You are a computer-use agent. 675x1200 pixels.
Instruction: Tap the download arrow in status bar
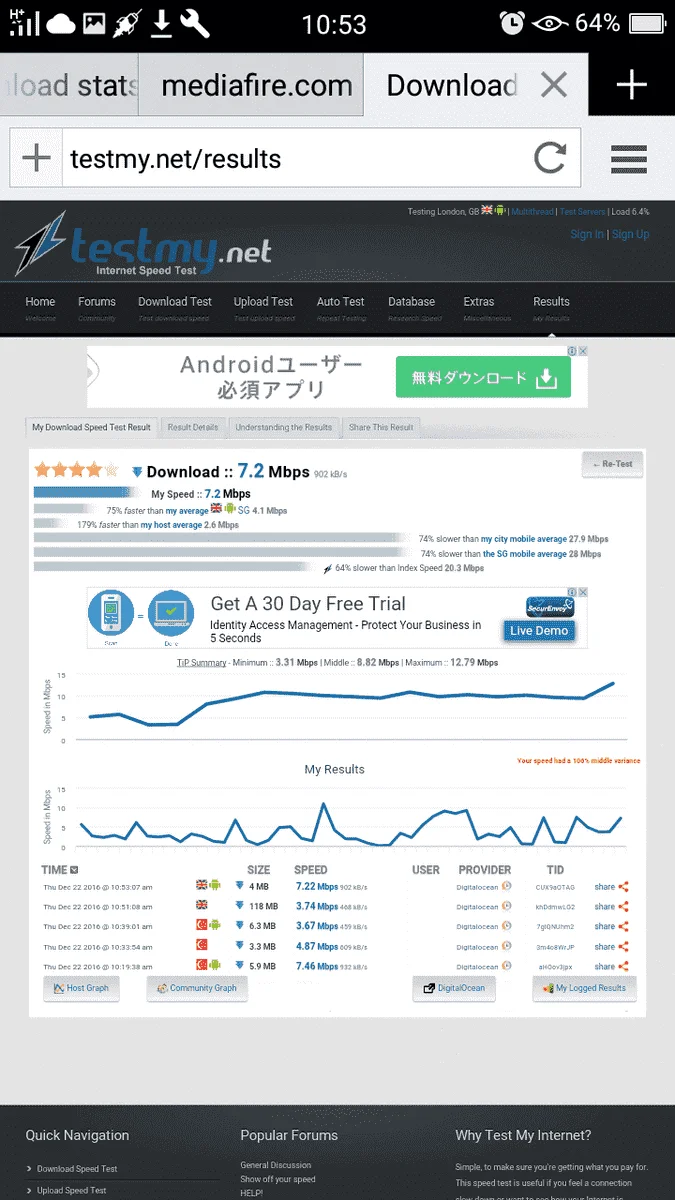(x=161, y=22)
